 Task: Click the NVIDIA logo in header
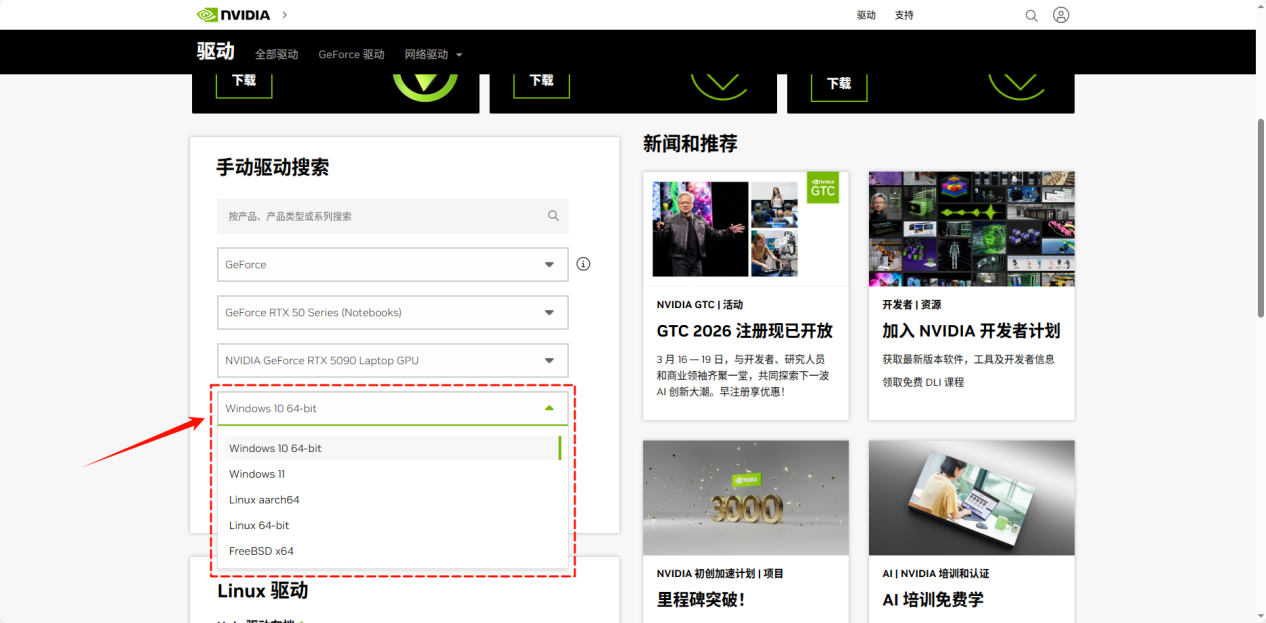[233, 15]
